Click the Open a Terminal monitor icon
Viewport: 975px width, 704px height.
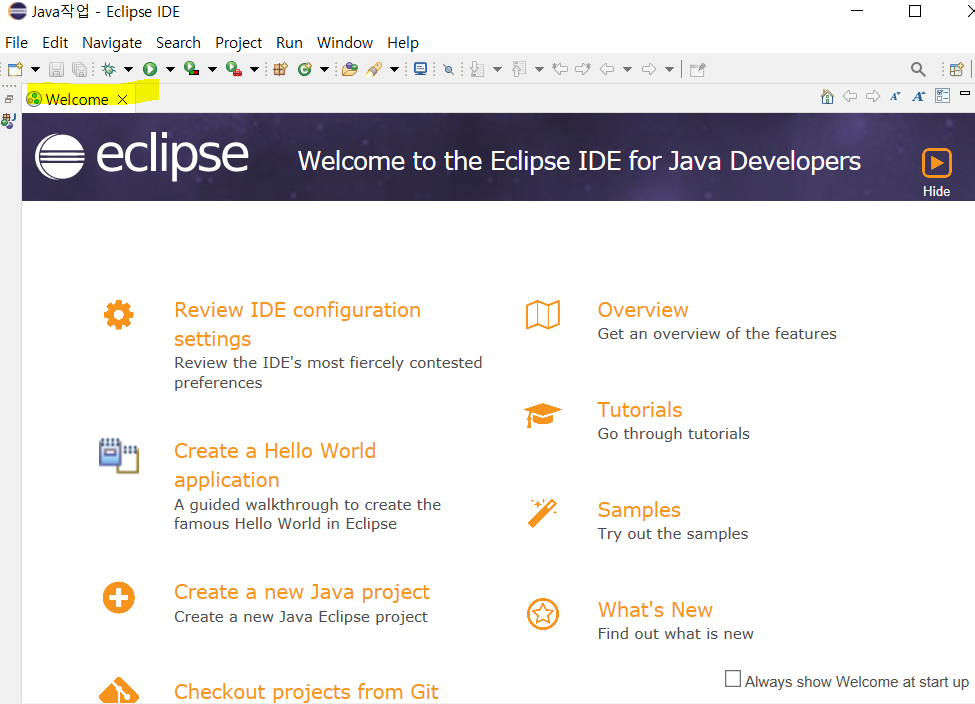(x=421, y=69)
